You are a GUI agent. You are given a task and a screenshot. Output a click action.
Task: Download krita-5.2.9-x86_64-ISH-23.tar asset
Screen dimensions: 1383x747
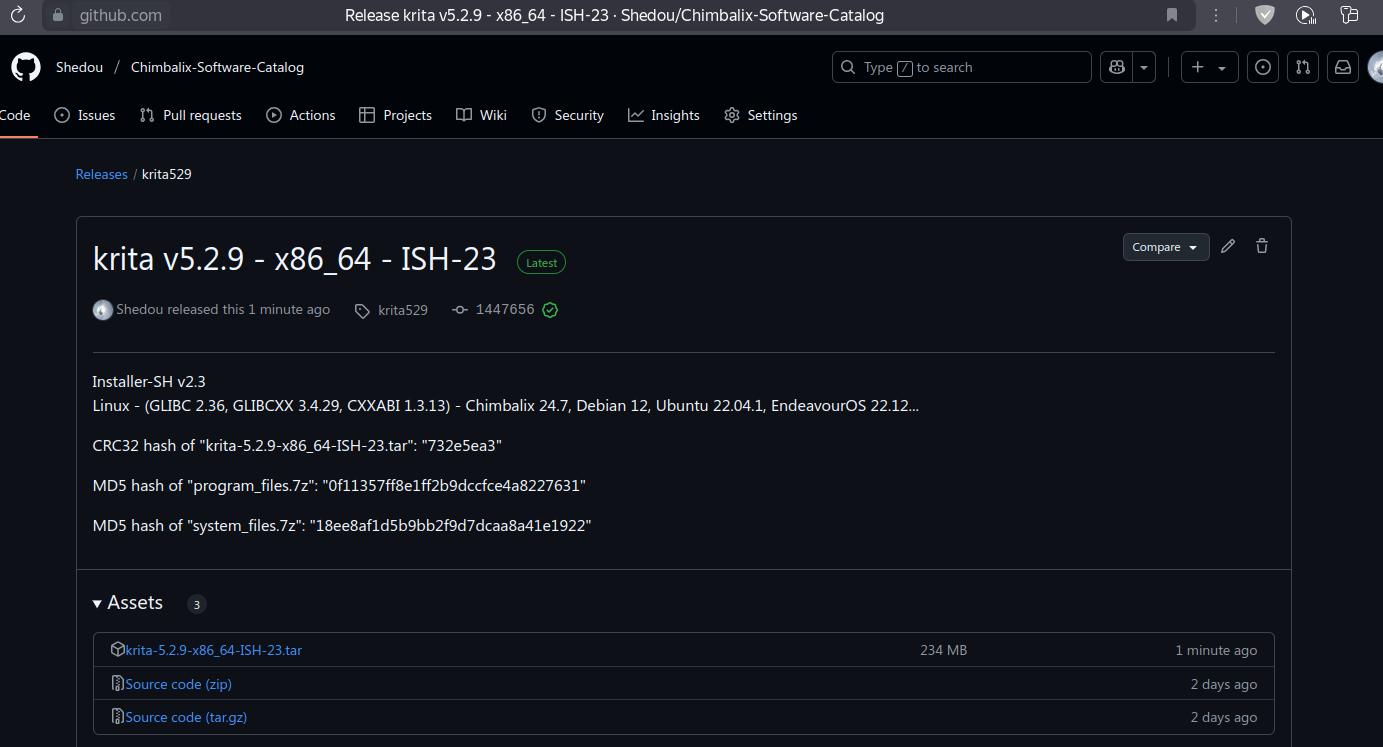[213, 650]
